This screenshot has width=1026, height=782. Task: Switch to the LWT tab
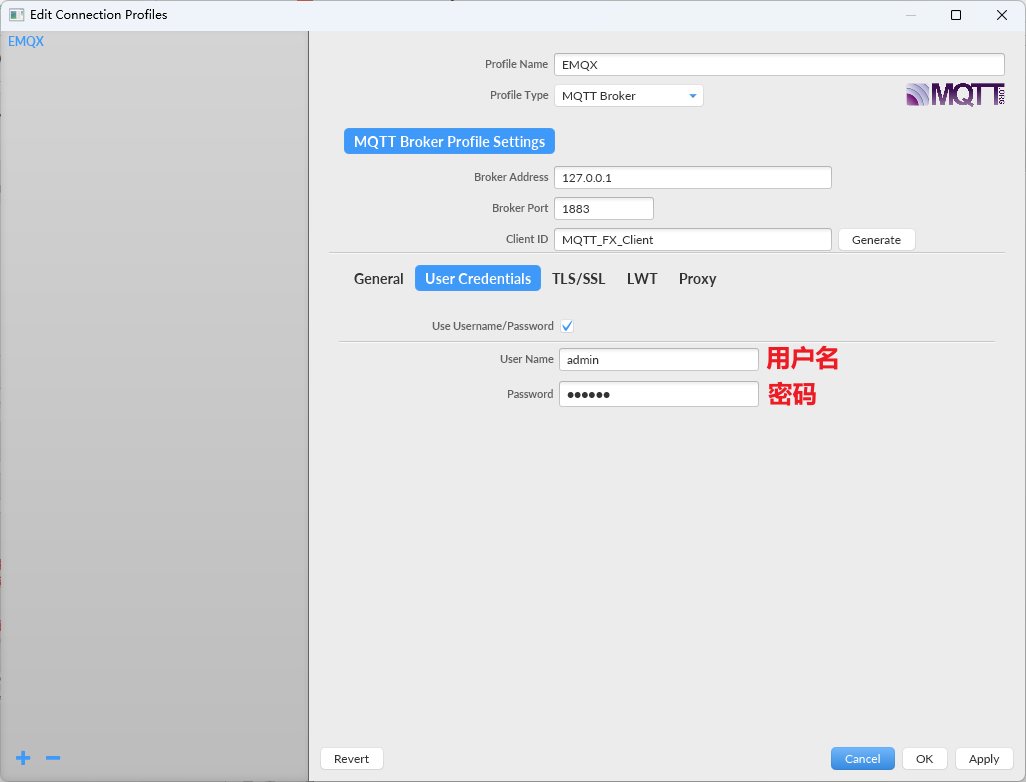coord(642,278)
